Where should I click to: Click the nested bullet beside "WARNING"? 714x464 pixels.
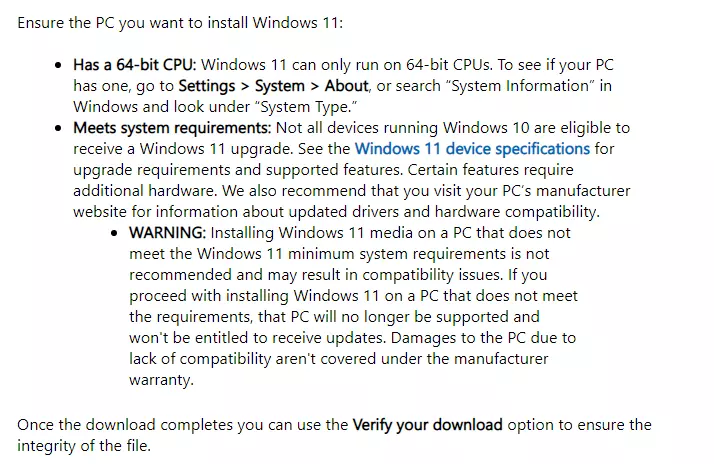115,232
